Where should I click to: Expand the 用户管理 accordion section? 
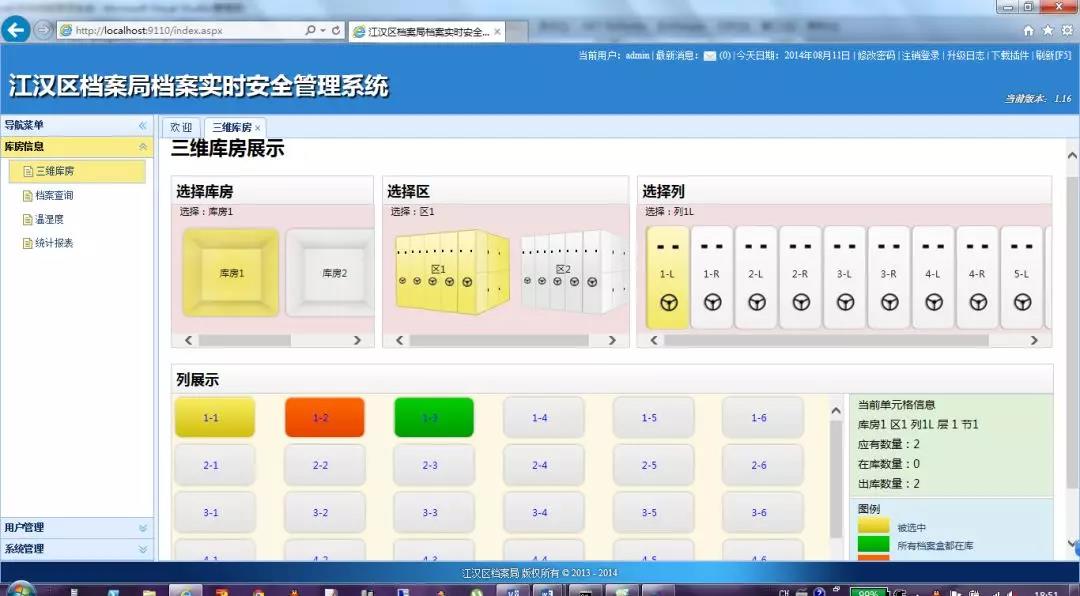(x=76, y=528)
